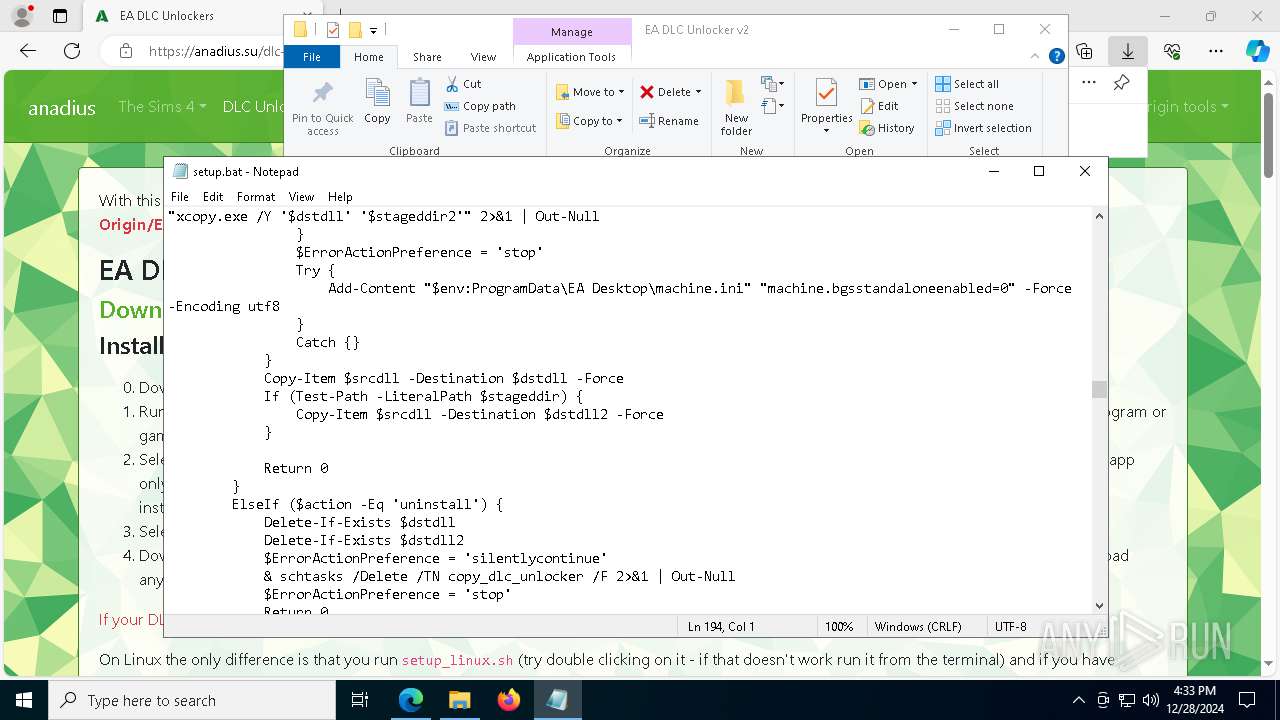The width and height of the screenshot is (1280, 720).
Task: Click Paste shortcut in Clipboard group
Action: [490, 128]
